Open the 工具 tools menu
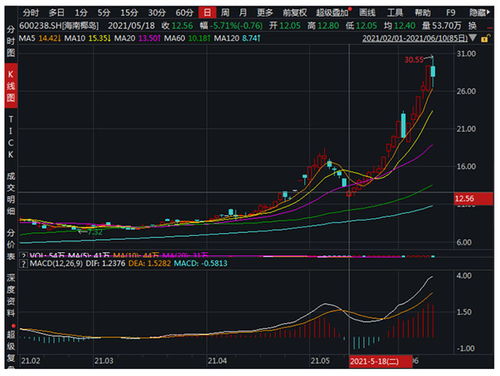Viewport: 500px width, 376px height. point(395,13)
